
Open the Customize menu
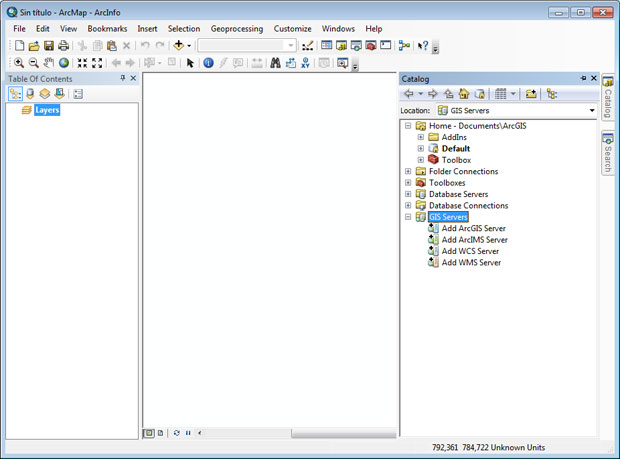pos(293,28)
